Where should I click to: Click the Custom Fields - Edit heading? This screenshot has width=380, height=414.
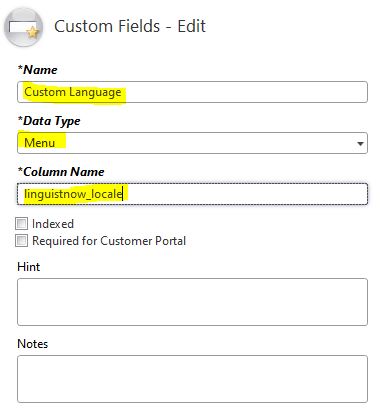point(130,26)
